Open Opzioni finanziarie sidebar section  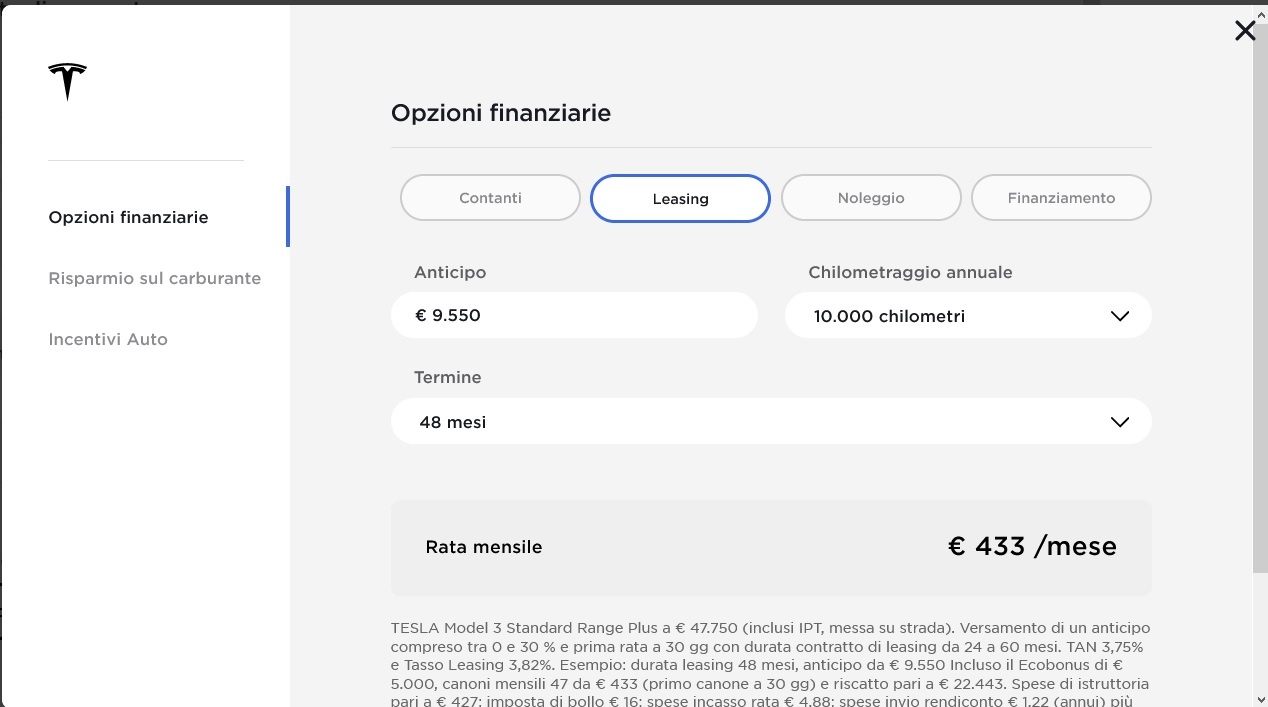click(128, 217)
